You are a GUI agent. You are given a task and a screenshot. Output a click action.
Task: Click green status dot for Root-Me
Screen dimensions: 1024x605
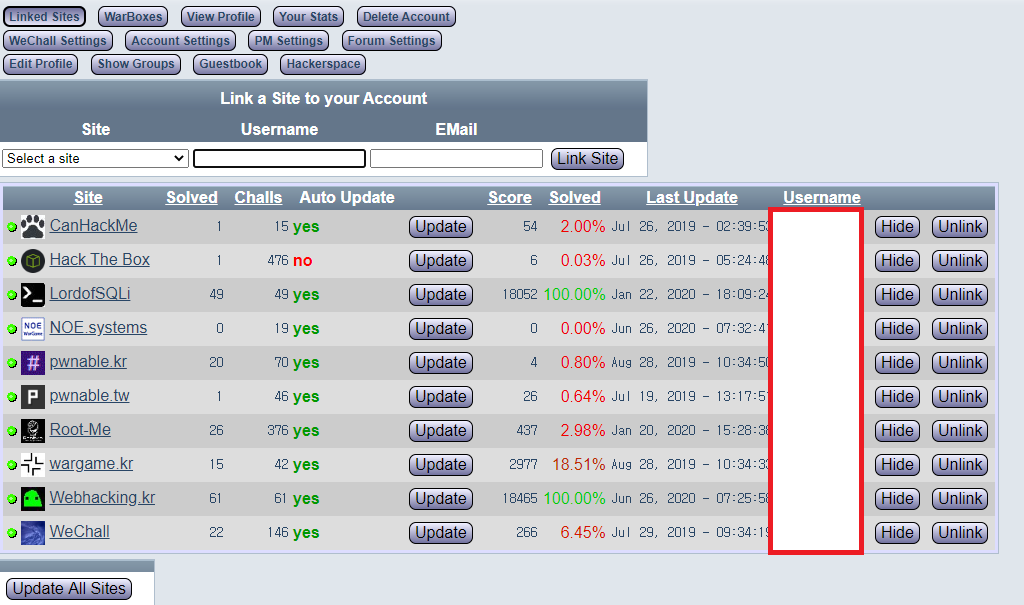point(12,431)
